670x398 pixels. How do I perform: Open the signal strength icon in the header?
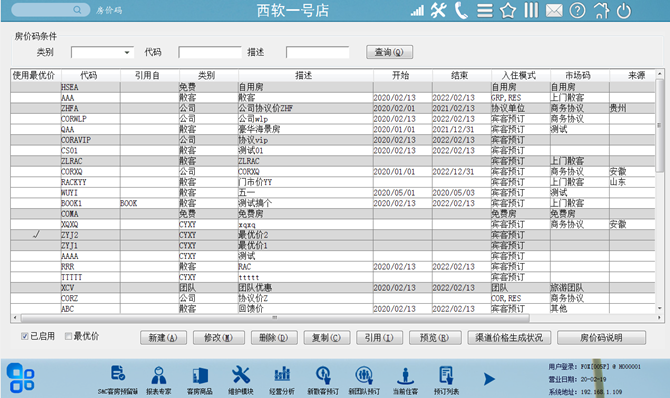pos(417,11)
